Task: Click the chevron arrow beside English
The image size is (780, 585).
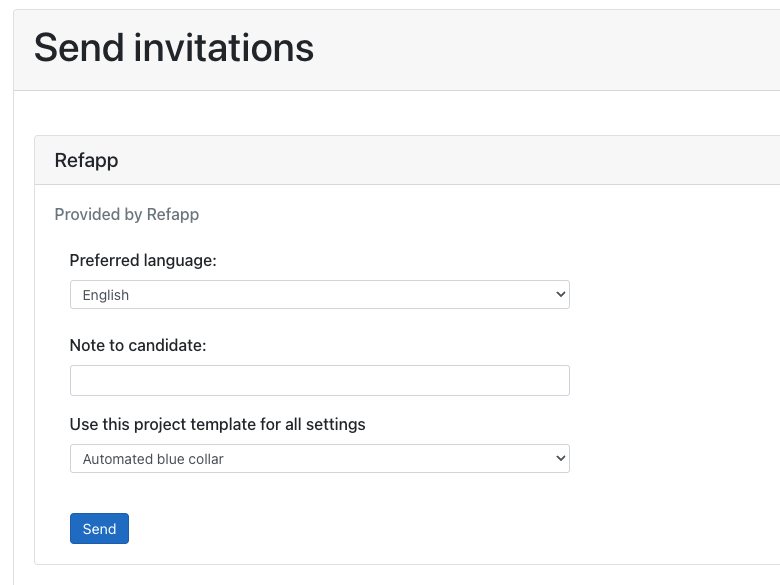Action: tap(561, 294)
